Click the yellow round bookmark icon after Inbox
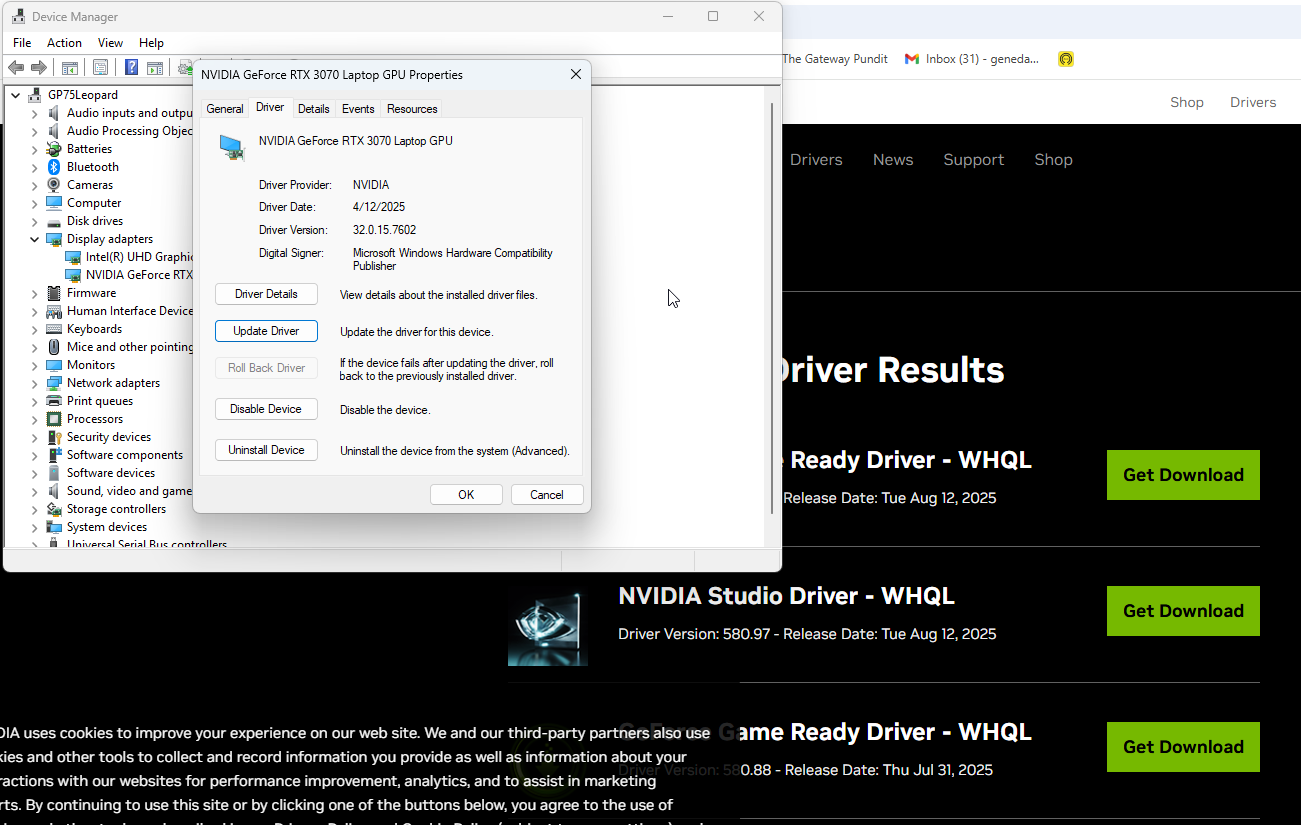This screenshot has width=1301, height=825. coord(1066,59)
